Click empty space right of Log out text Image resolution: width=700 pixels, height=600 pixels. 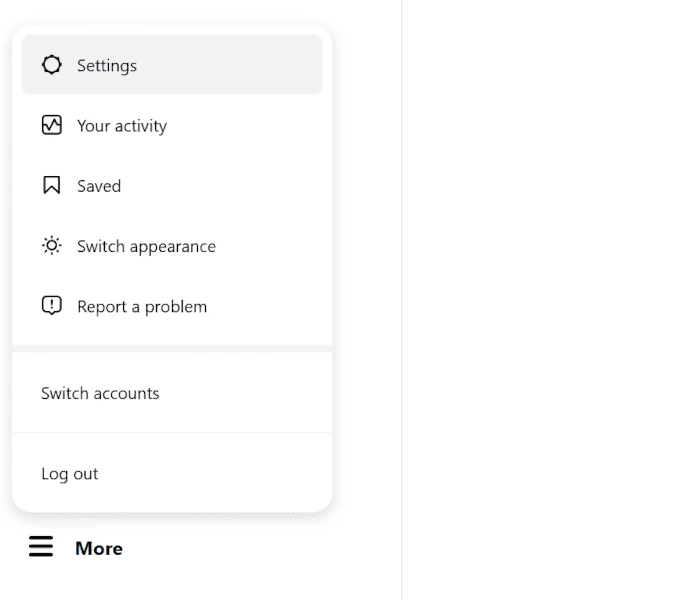pos(214,474)
